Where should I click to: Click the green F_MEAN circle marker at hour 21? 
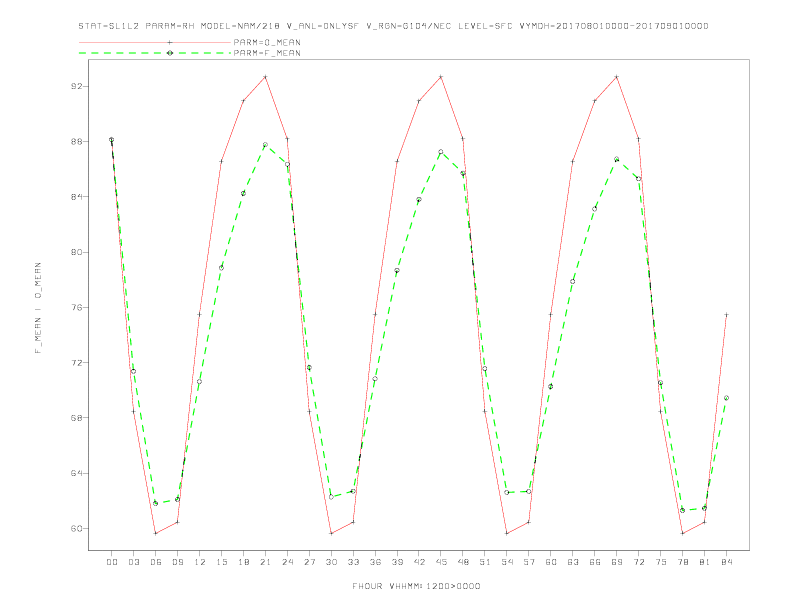point(265,145)
